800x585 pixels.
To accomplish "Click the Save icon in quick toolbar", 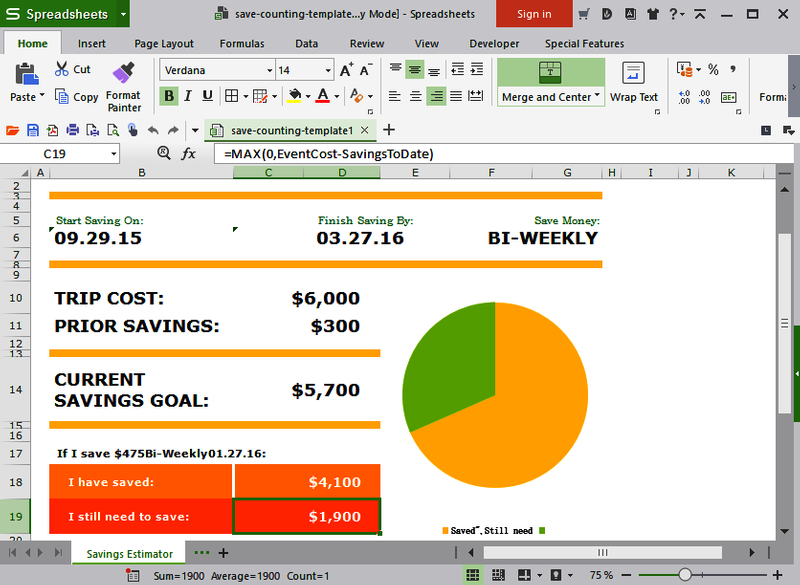I will click(x=33, y=129).
